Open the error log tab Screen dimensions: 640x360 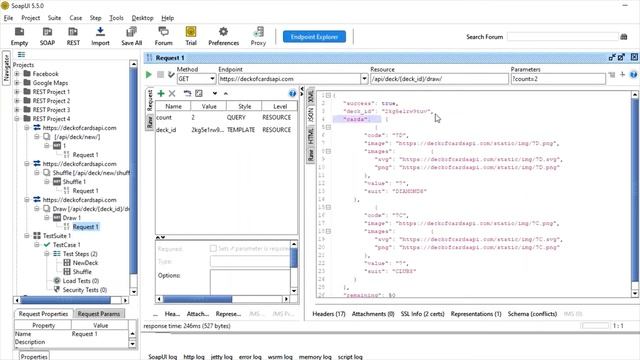point(250,357)
